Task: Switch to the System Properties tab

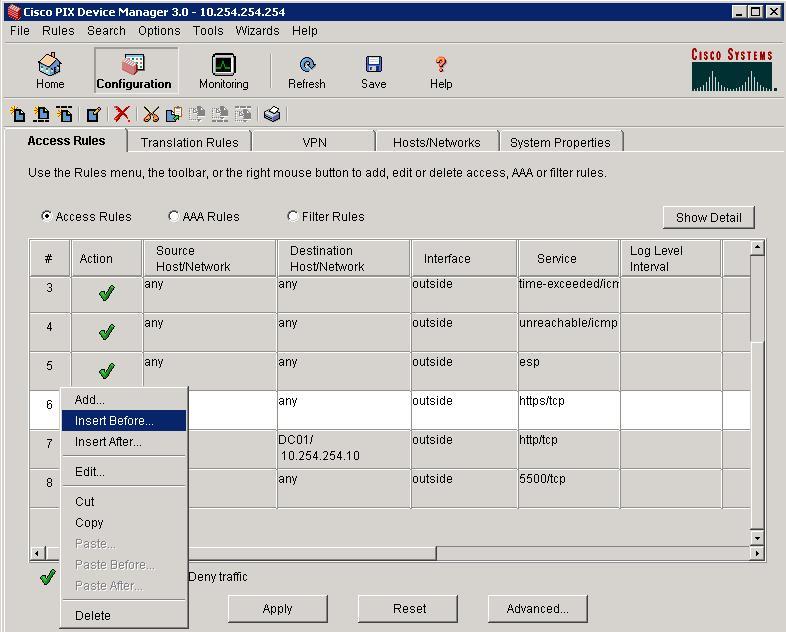Action: point(560,142)
